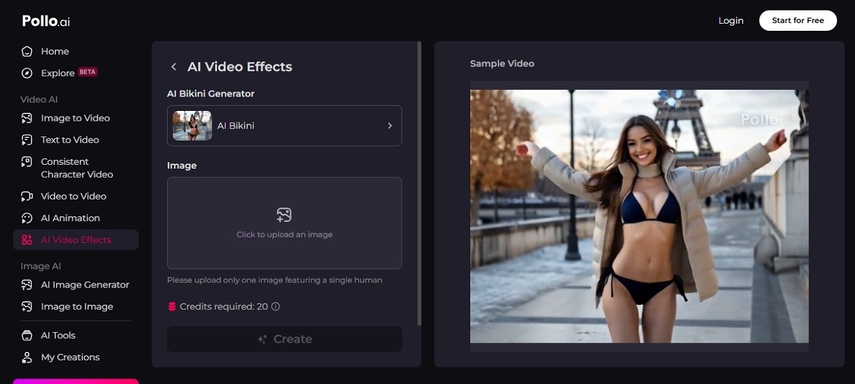
Task: Open the AI Bikini effect selector
Action: click(x=284, y=125)
